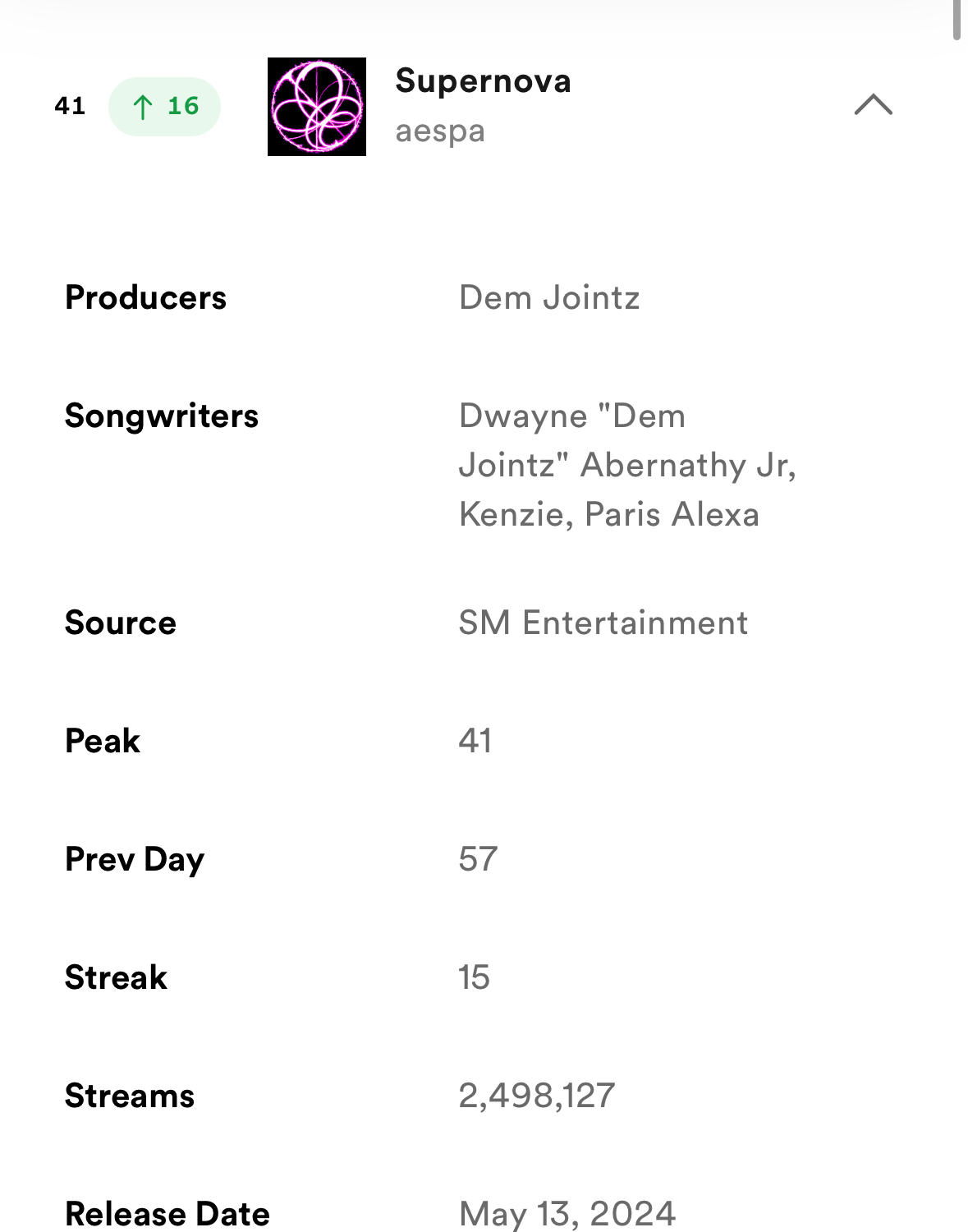Click the vertical scrollbar thumb
The width and height of the screenshot is (968, 1232).
coord(957,18)
